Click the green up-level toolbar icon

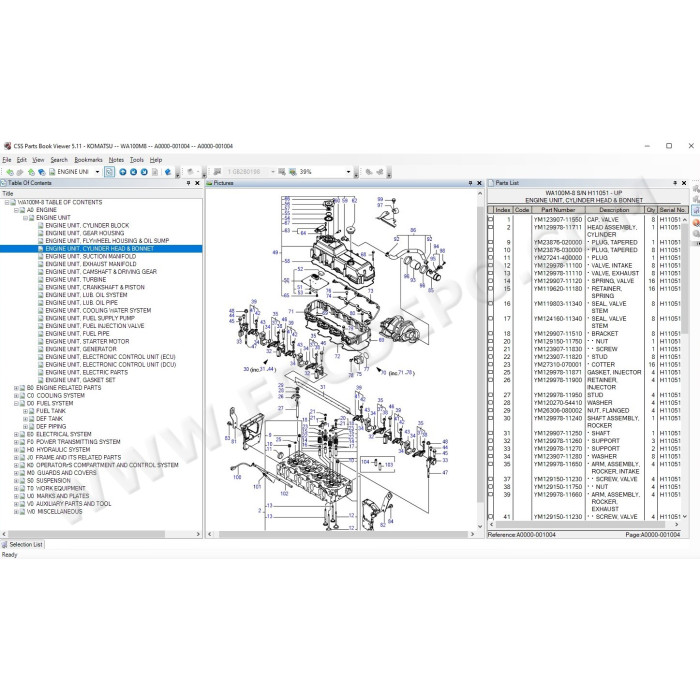(31, 172)
